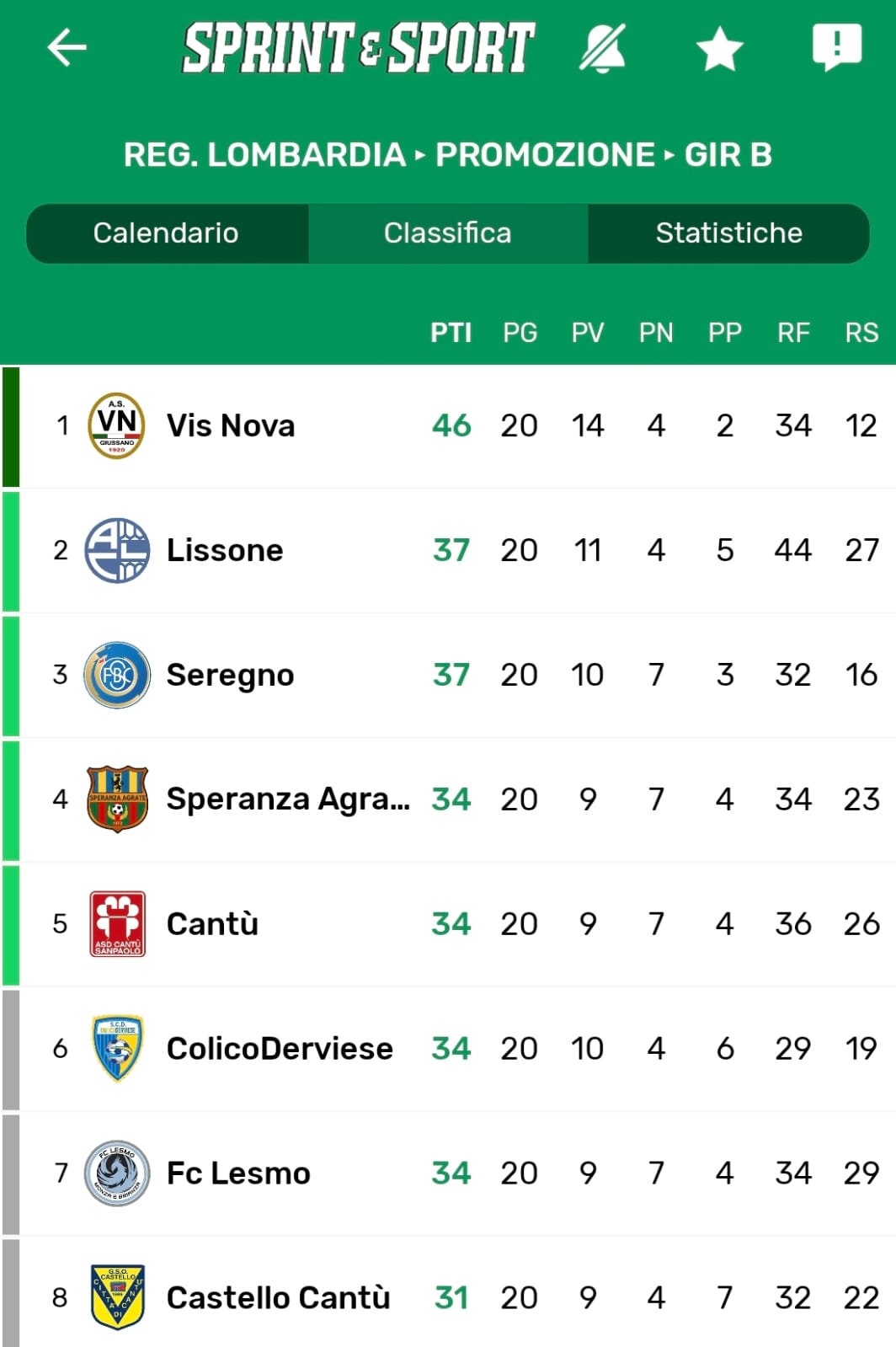Tap the Speranza Agrate team crest
This screenshot has height=1347, width=896.
(x=117, y=799)
